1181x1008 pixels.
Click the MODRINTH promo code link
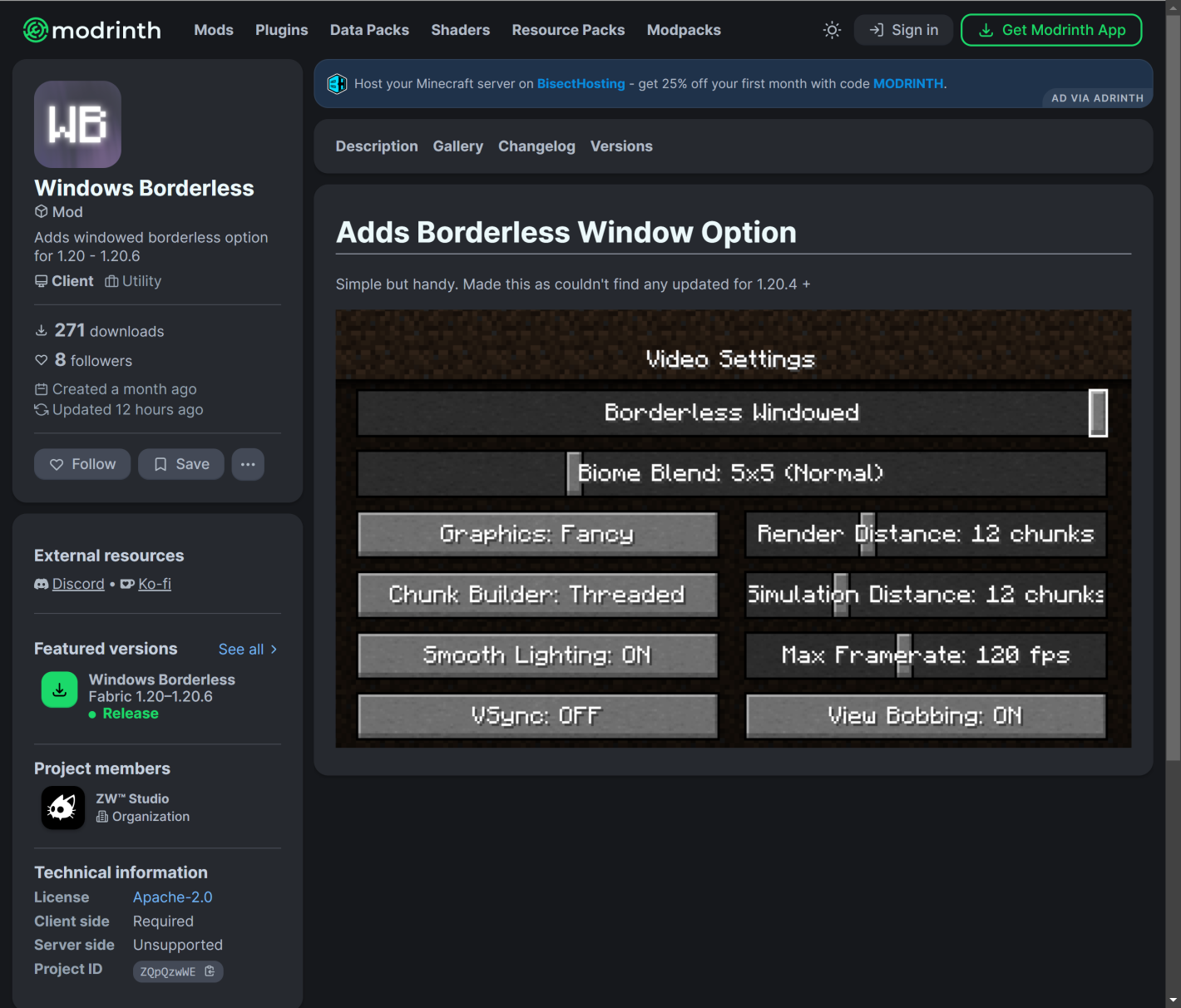[x=908, y=83]
